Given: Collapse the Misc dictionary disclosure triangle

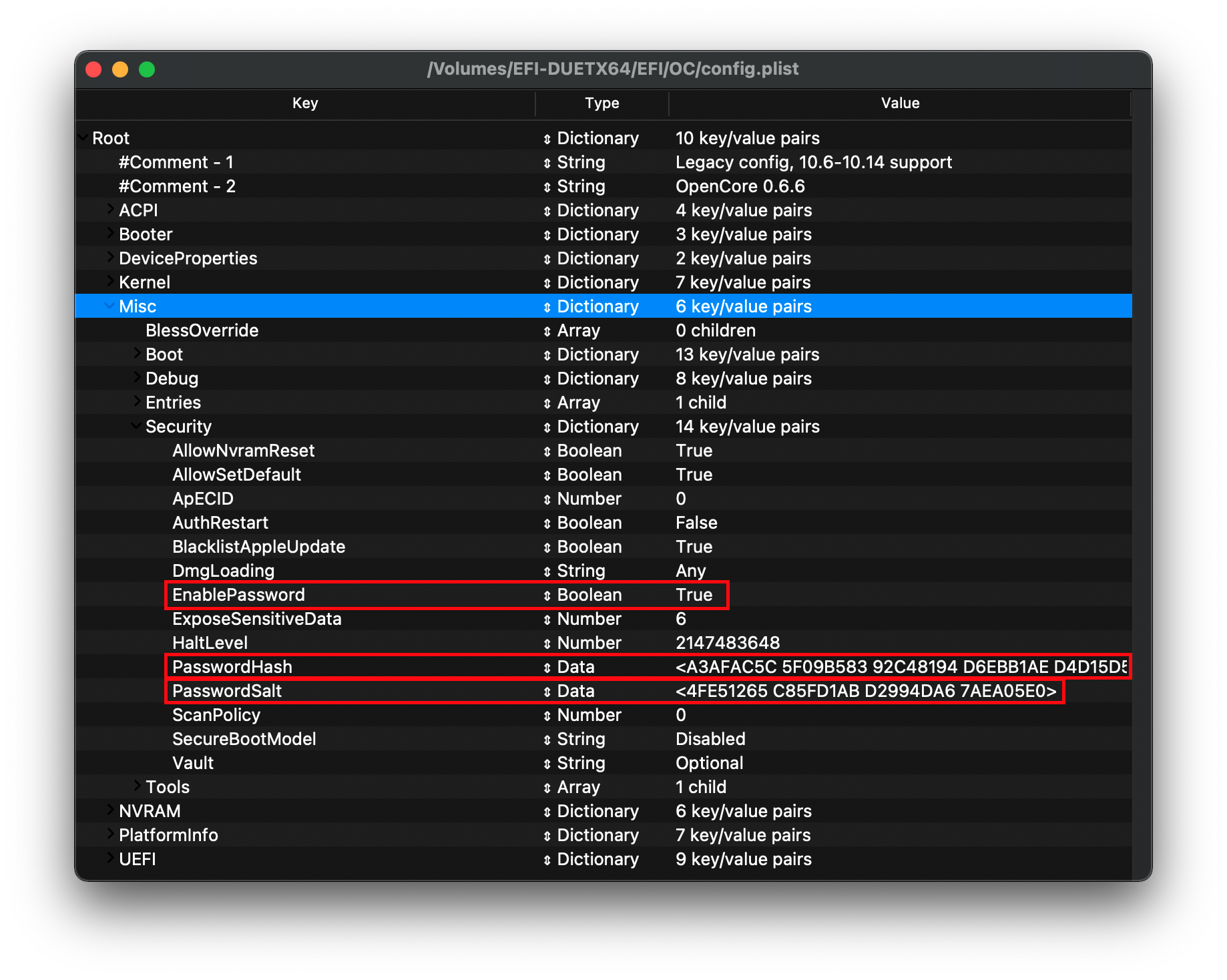Looking at the screenshot, I should [108, 306].
